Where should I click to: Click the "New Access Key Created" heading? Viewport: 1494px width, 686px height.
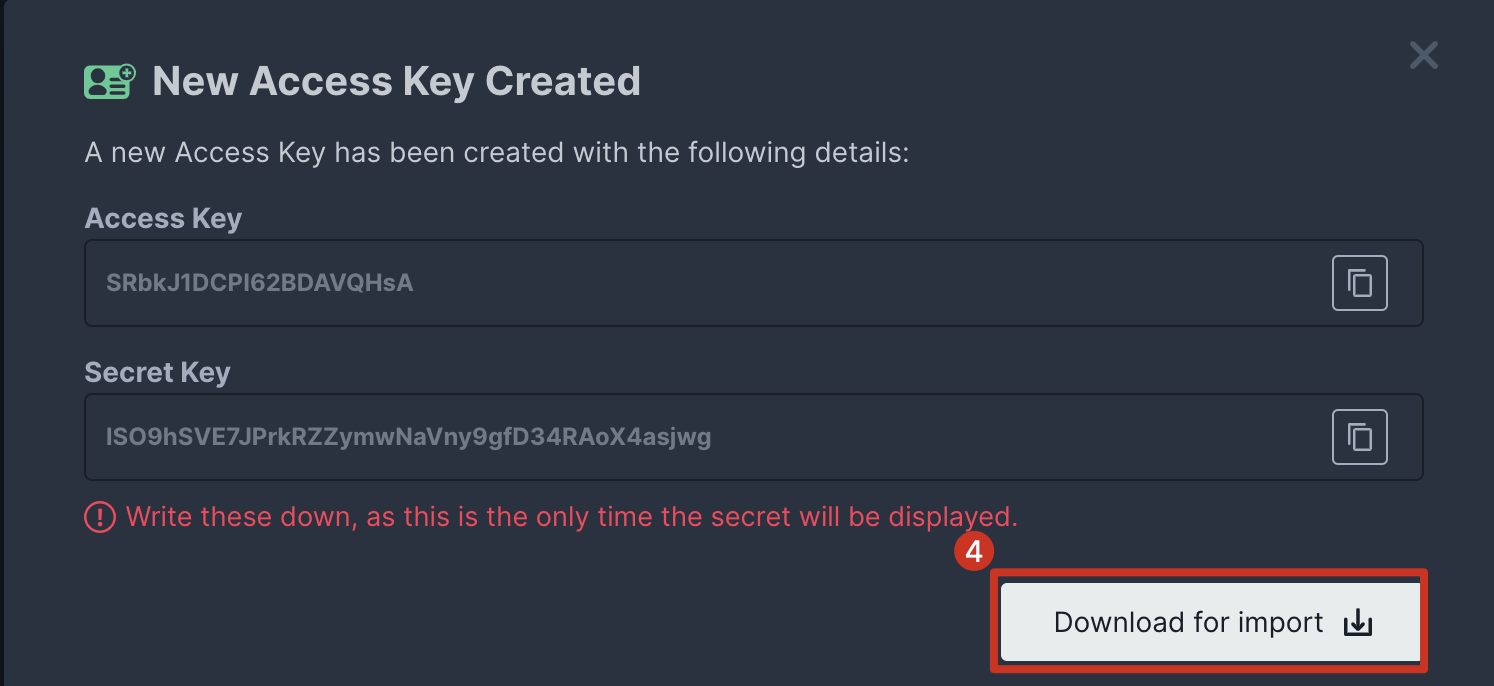pos(396,81)
